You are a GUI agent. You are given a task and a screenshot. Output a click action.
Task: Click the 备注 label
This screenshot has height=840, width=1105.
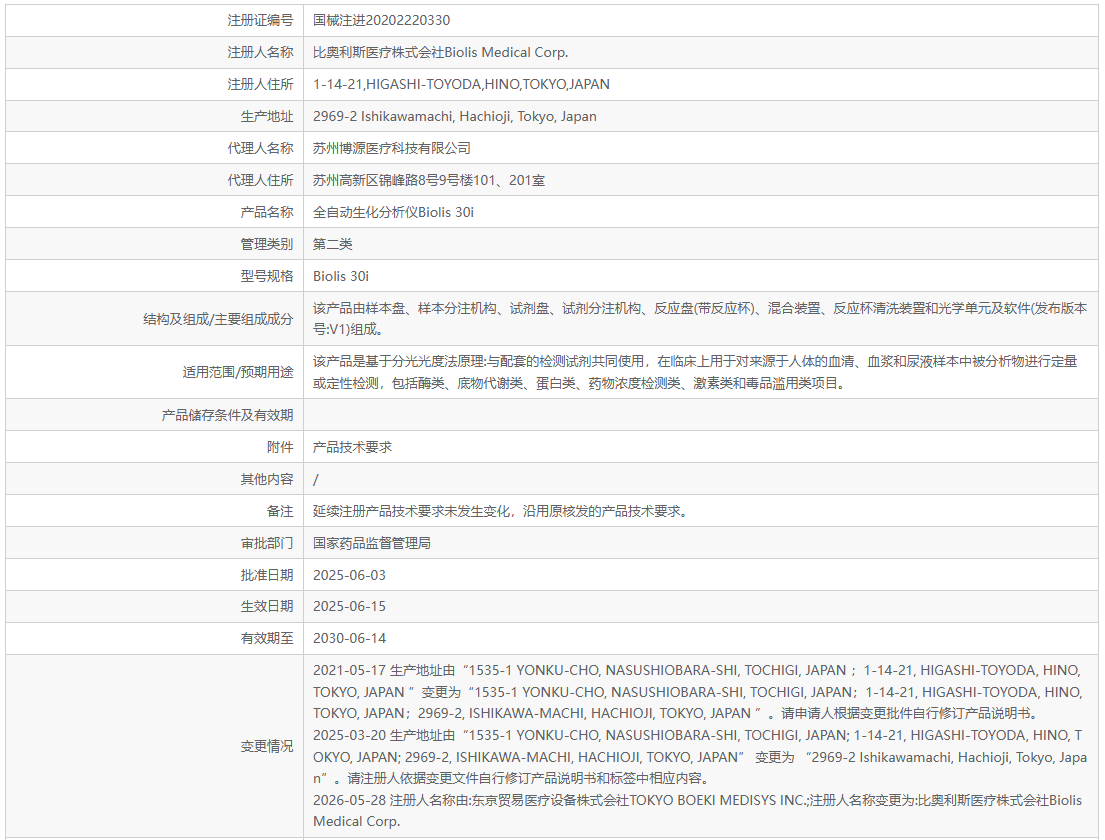point(280,512)
